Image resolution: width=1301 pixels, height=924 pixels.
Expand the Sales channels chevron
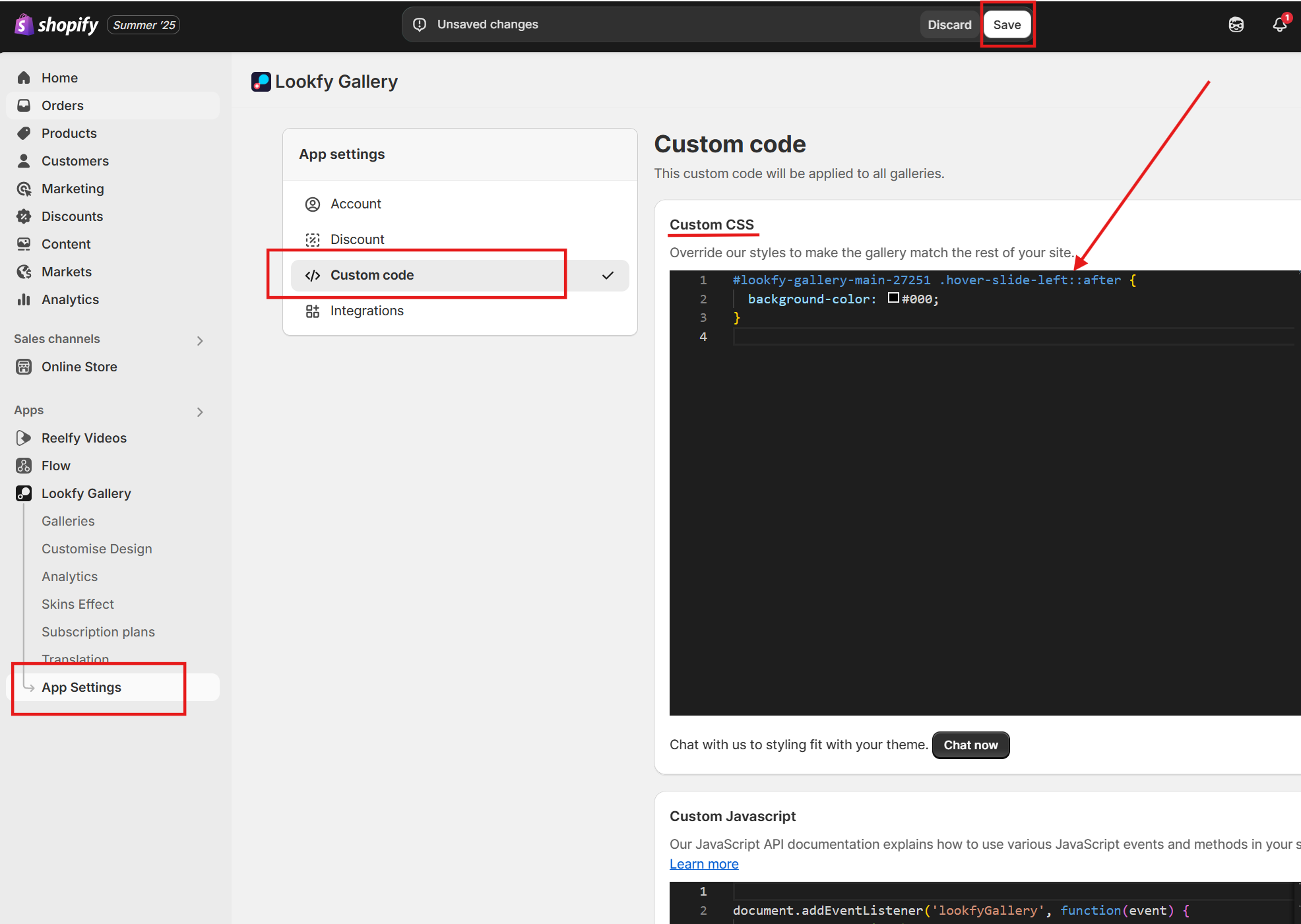200,340
